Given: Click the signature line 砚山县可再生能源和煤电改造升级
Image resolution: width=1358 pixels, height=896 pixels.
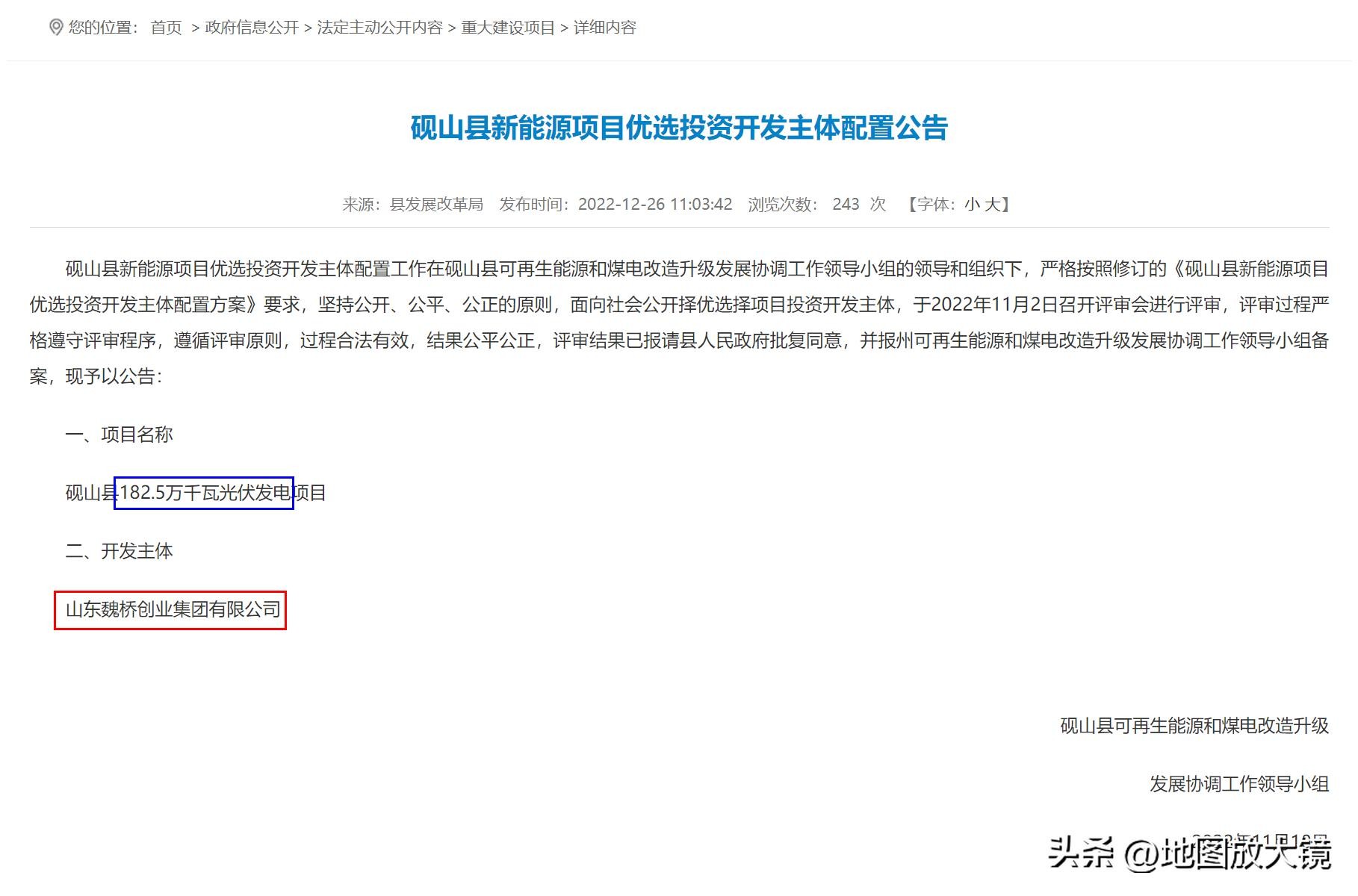Looking at the screenshot, I should pyautogui.click(x=1194, y=726).
